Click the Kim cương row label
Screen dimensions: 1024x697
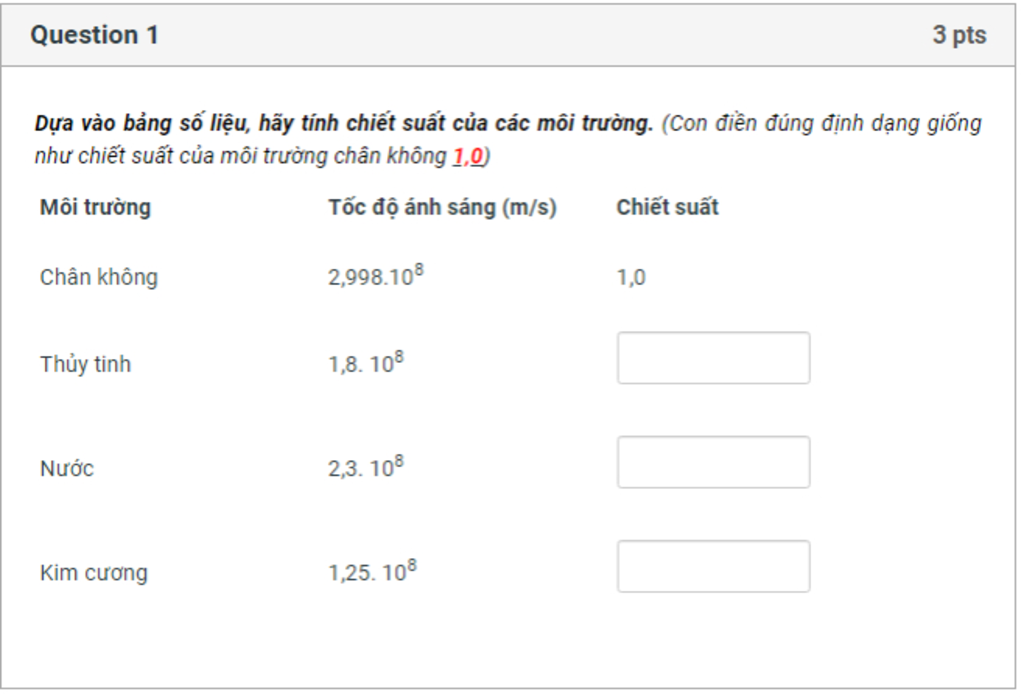94,573
